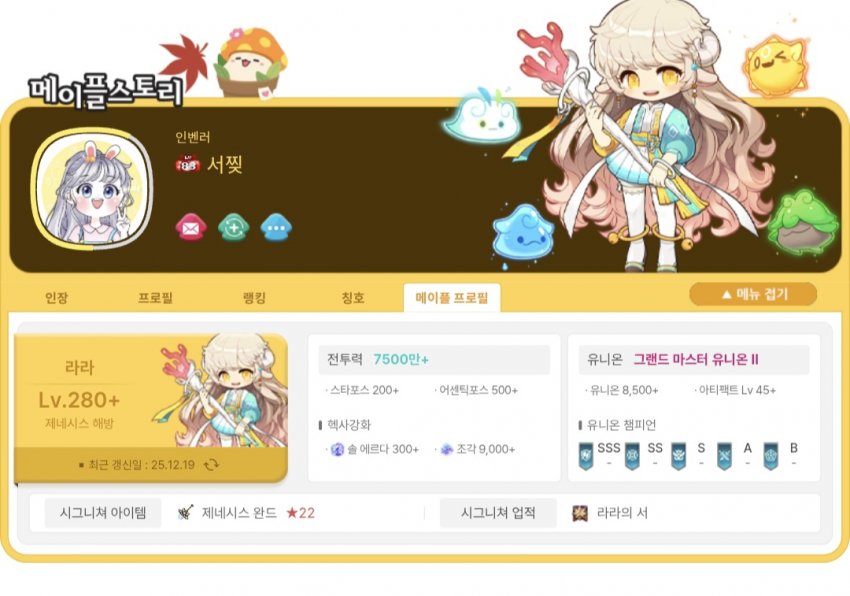
Task: Click the 시그니쳐 업적 label button
Action: click(x=498, y=513)
